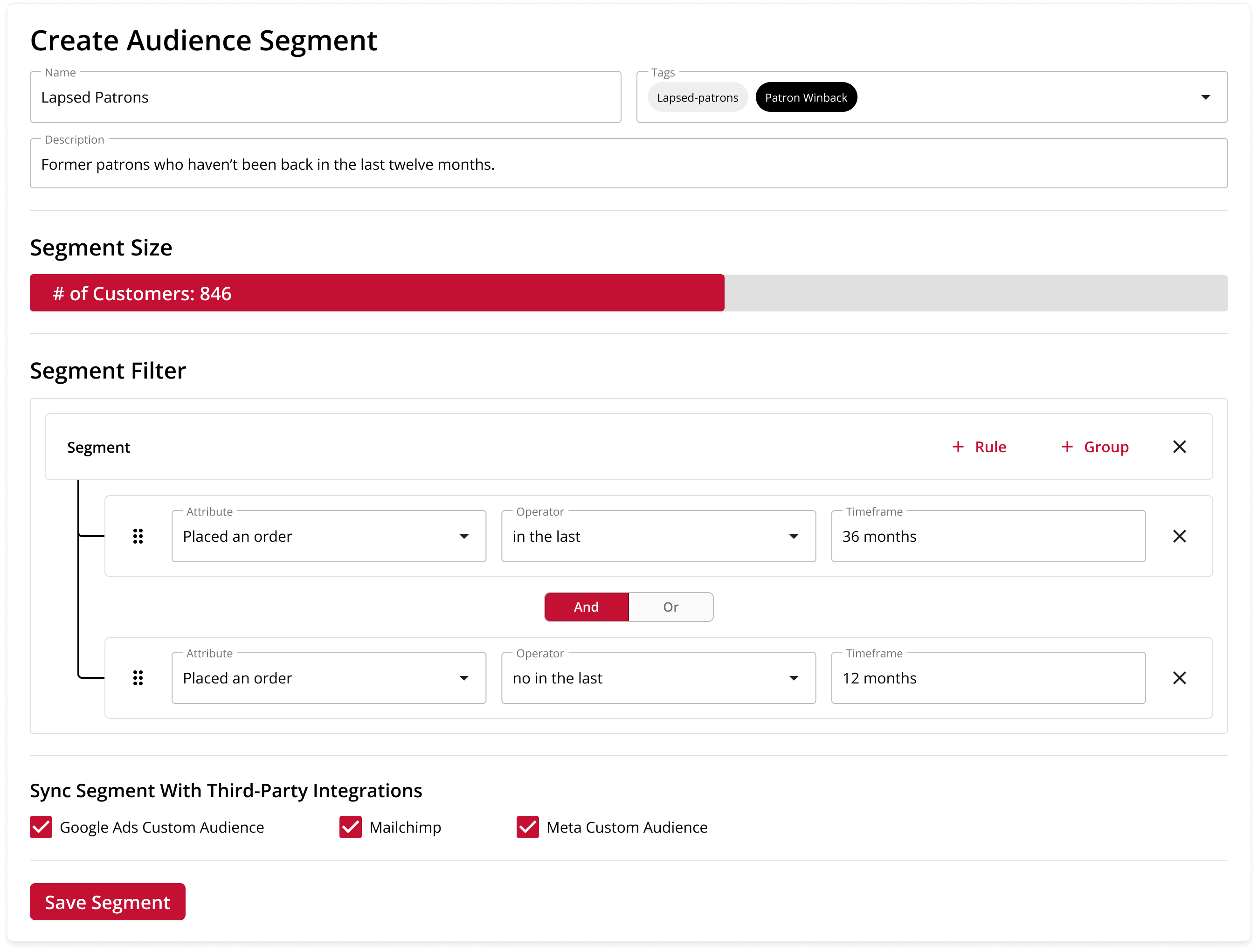Image resolution: width=1258 pixels, height=952 pixels.
Task: Click into the Description field
Action: tap(629, 164)
